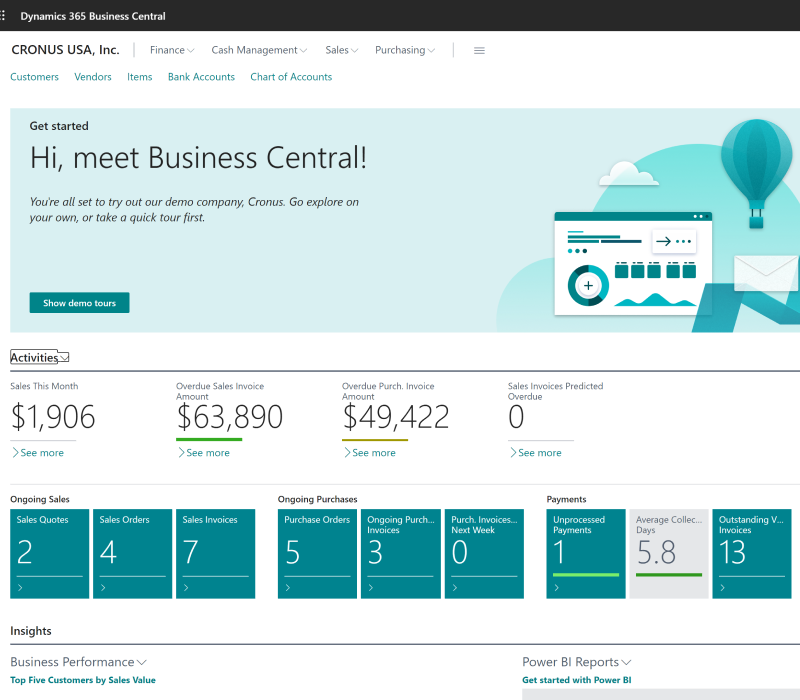The width and height of the screenshot is (800, 700).
Task: Click the Sales Quotes count 2
Action: tap(25, 552)
